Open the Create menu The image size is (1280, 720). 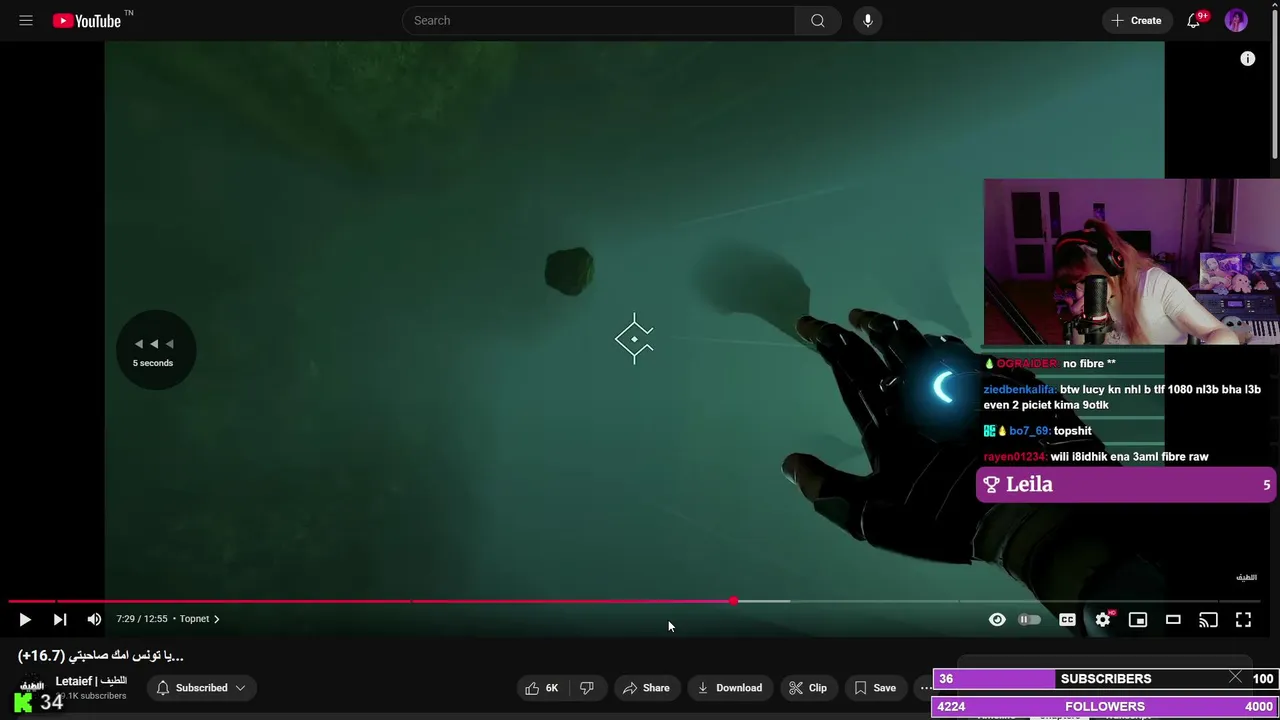click(x=1137, y=20)
